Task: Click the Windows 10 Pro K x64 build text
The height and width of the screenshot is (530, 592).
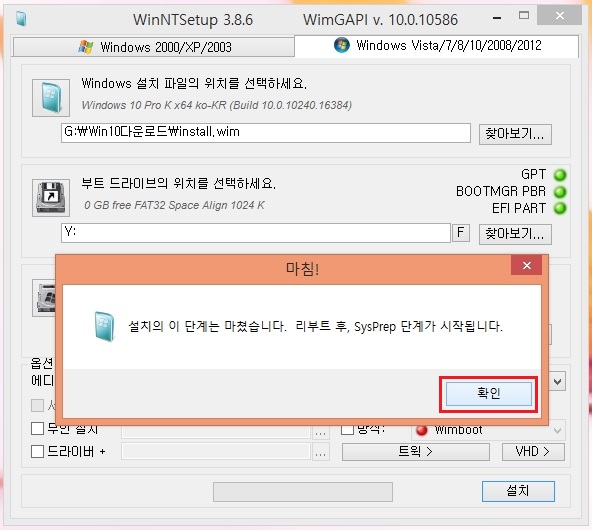Action: click(x=217, y=105)
